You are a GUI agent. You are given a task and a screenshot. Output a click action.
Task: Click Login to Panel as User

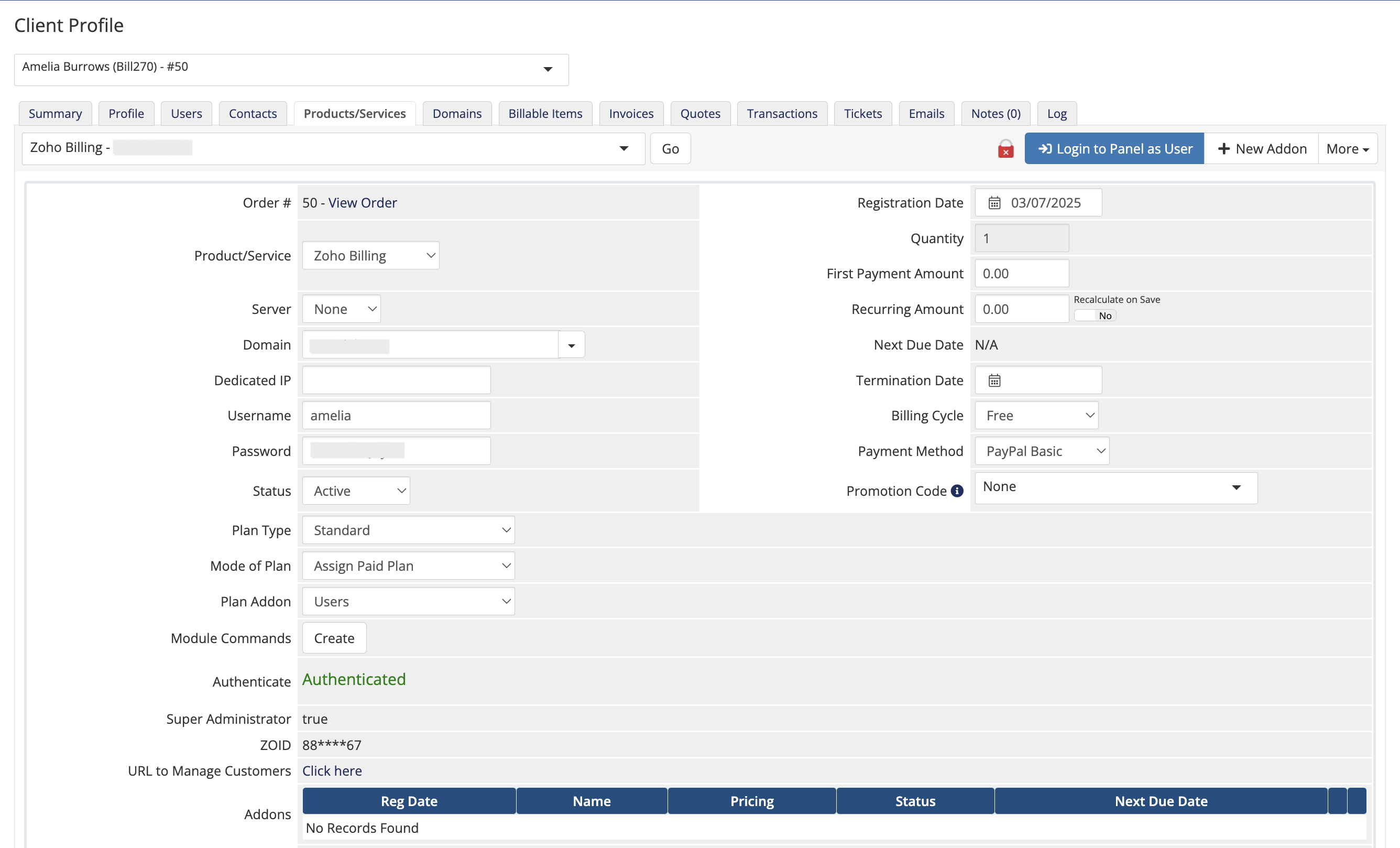(x=1113, y=149)
